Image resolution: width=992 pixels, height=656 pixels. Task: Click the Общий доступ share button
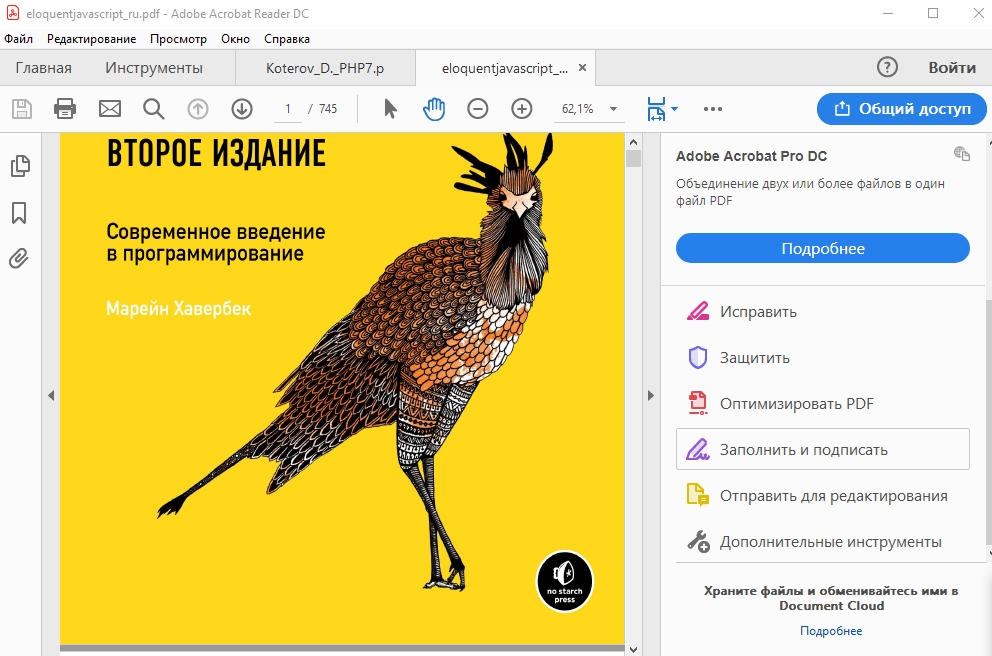tap(902, 109)
